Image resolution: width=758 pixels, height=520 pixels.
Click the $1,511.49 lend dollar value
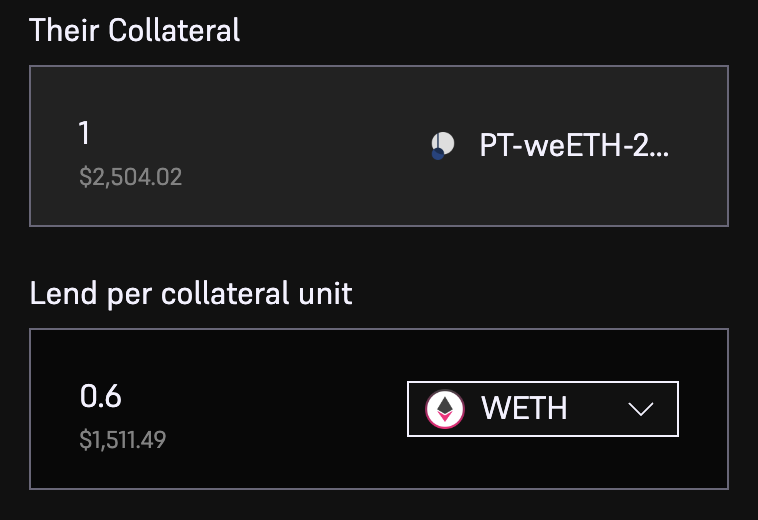click(123, 440)
